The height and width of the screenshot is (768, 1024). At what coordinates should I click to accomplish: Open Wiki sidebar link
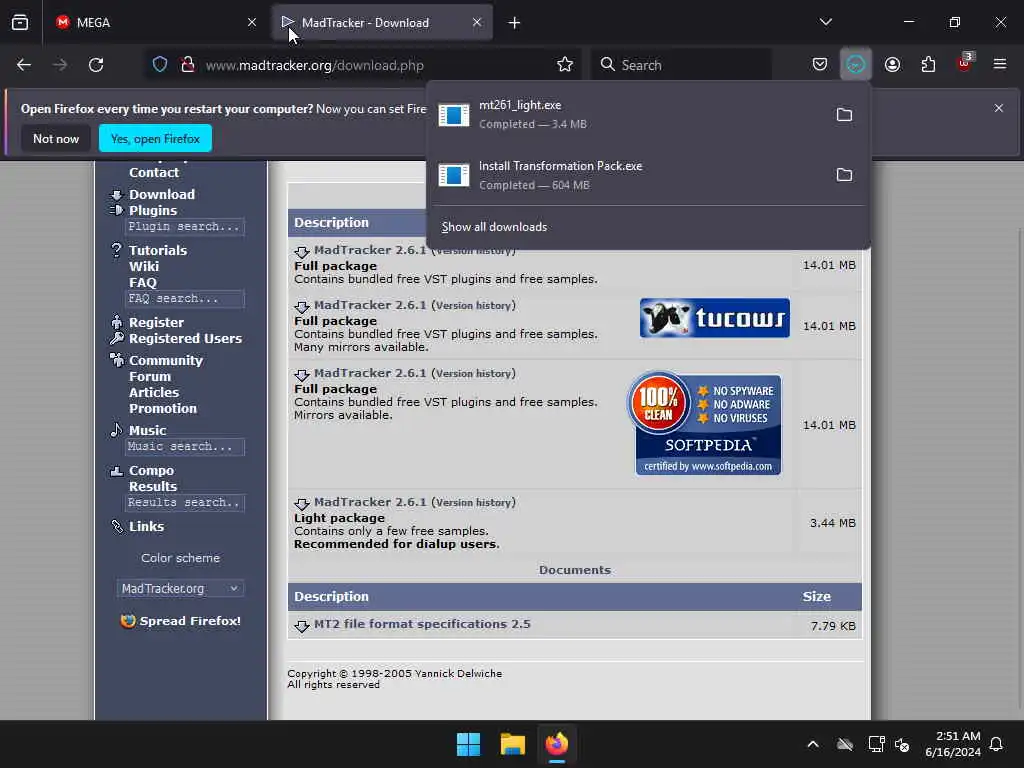click(x=144, y=266)
